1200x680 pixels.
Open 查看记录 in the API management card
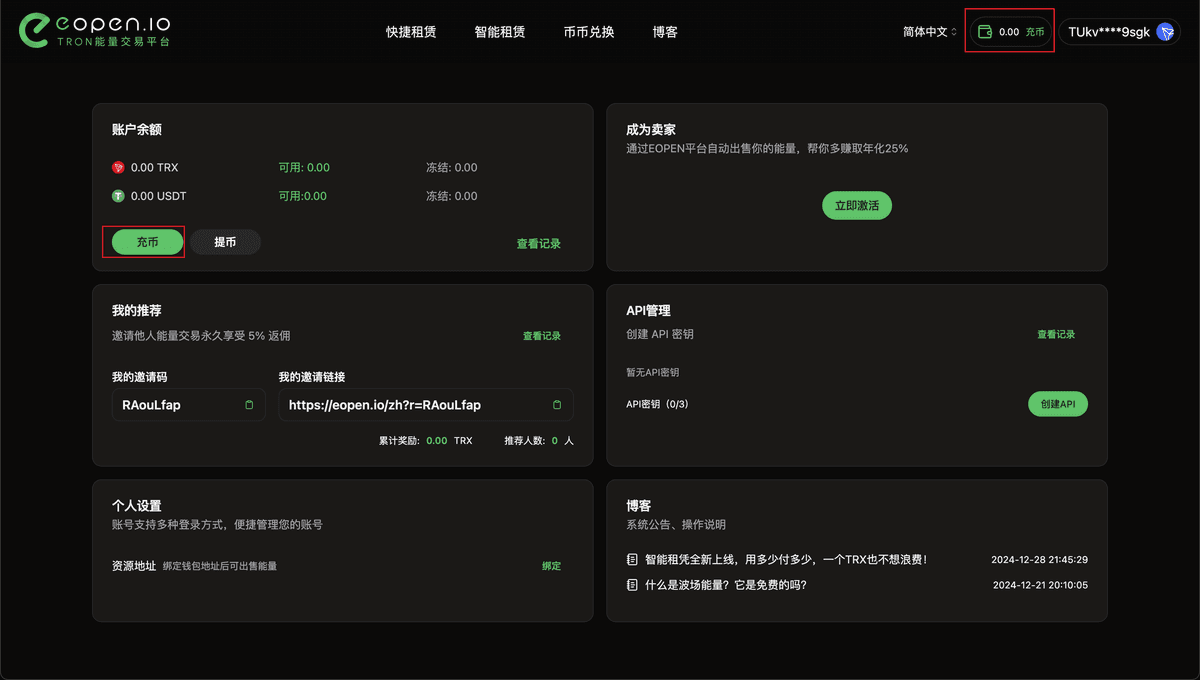(x=1057, y=334)
